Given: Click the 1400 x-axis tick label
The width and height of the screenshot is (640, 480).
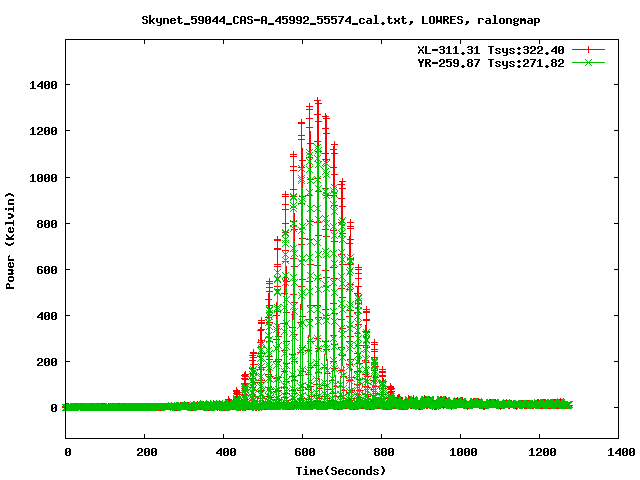Looking at the screenshot, I should pos(621,452).
